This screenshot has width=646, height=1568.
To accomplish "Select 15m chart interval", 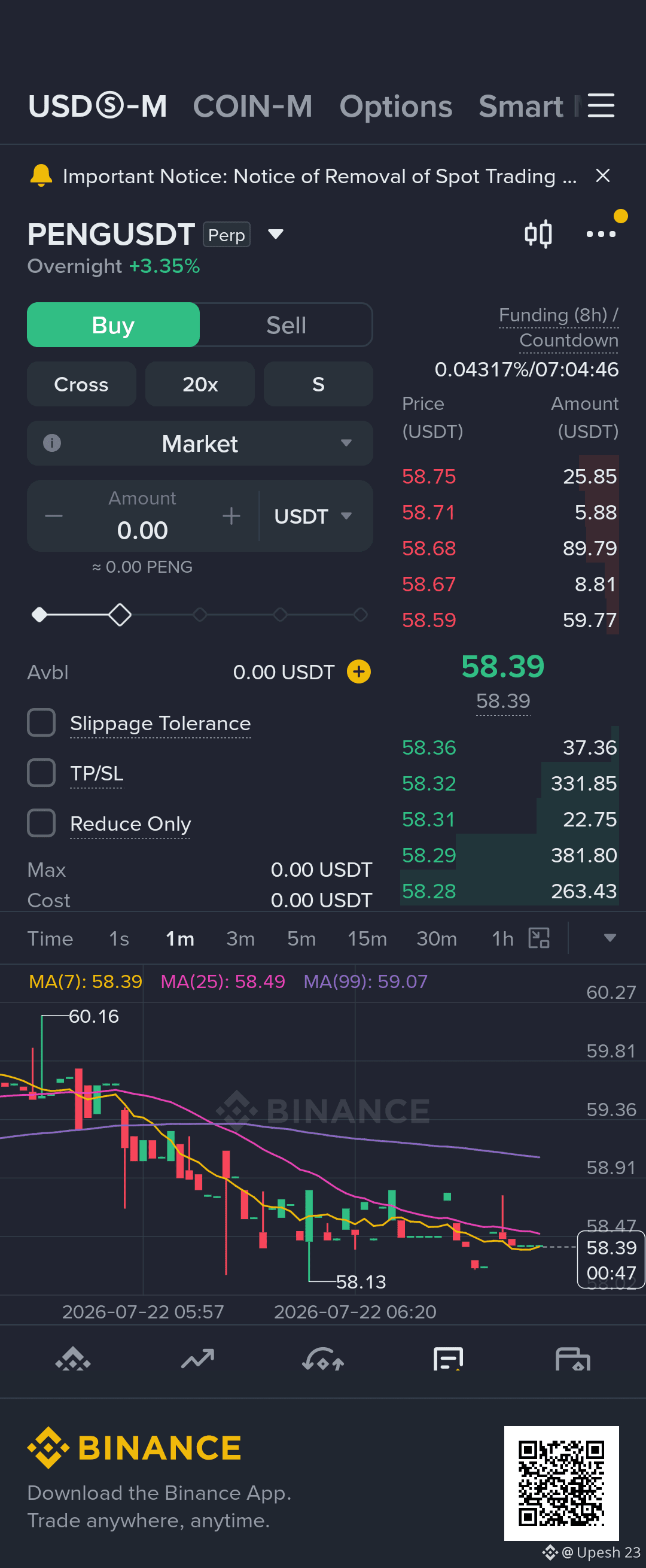I will (x=367, y=938).
